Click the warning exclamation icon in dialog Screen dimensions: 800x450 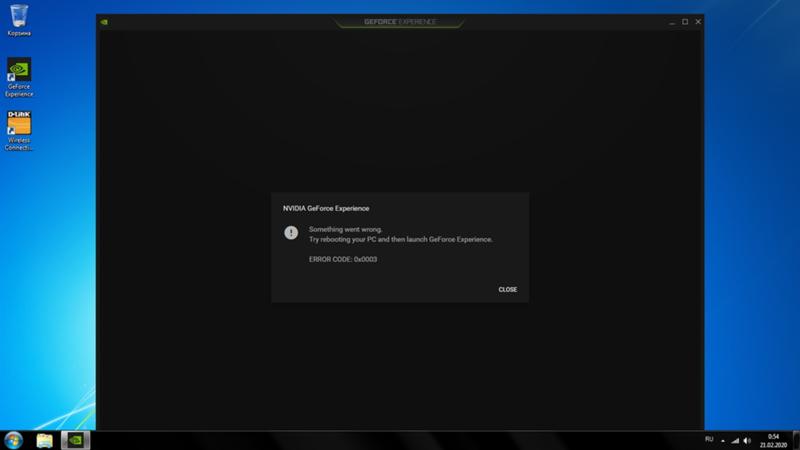pyautogui.click(x=291, y=233)
